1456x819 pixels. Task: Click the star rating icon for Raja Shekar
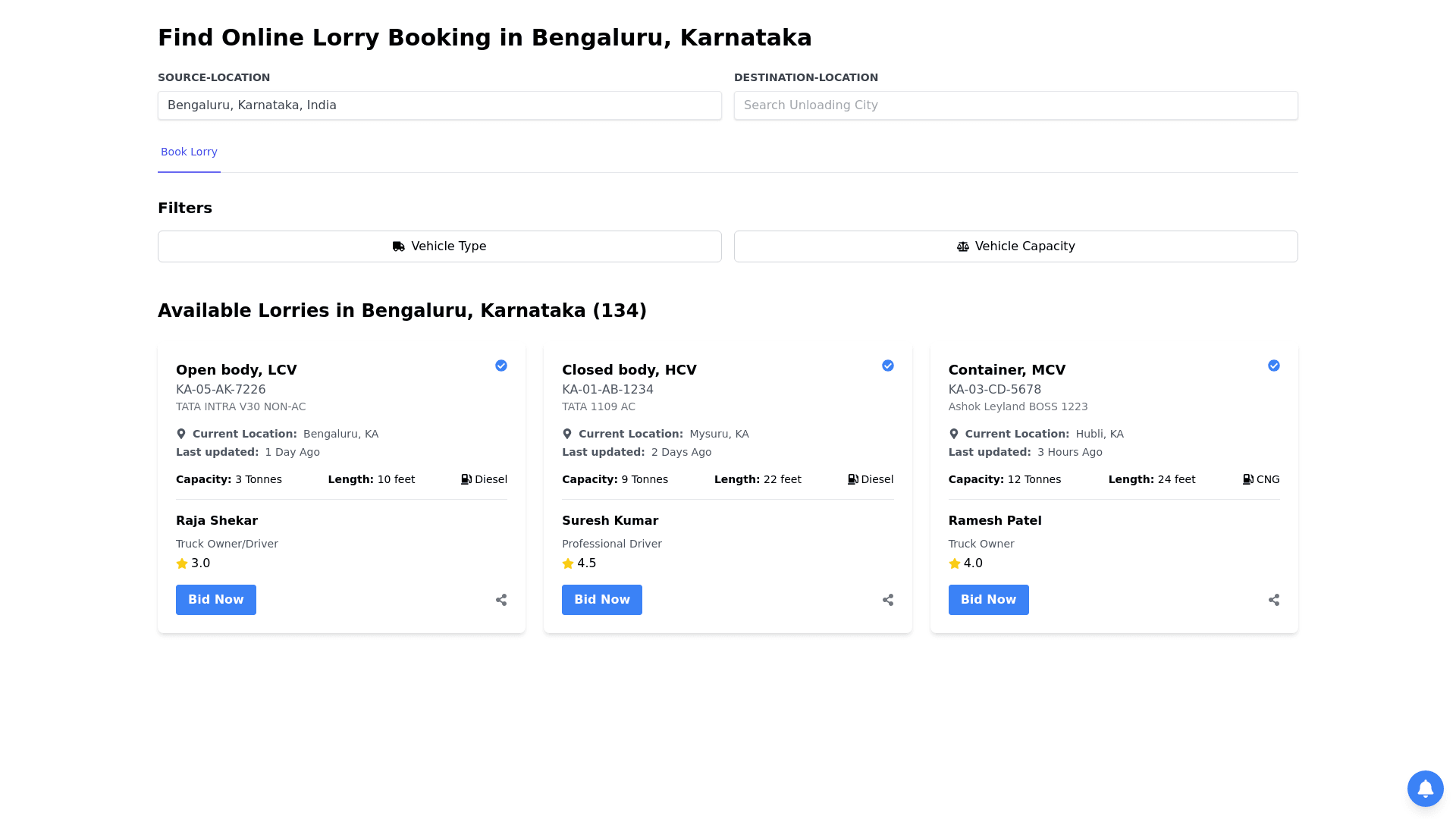(x=182, y=563)
